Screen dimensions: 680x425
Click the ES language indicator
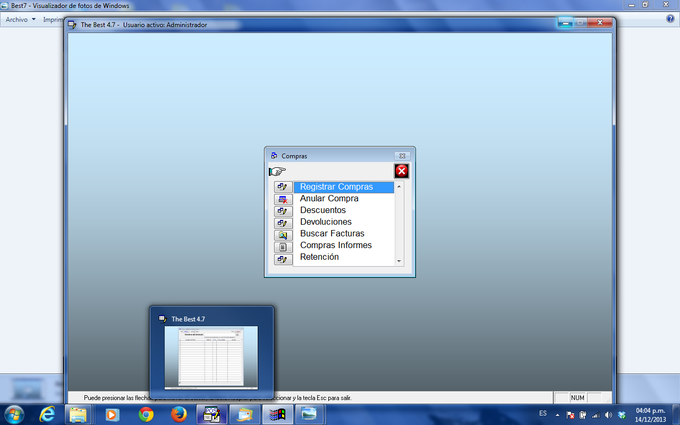[543, 413]
